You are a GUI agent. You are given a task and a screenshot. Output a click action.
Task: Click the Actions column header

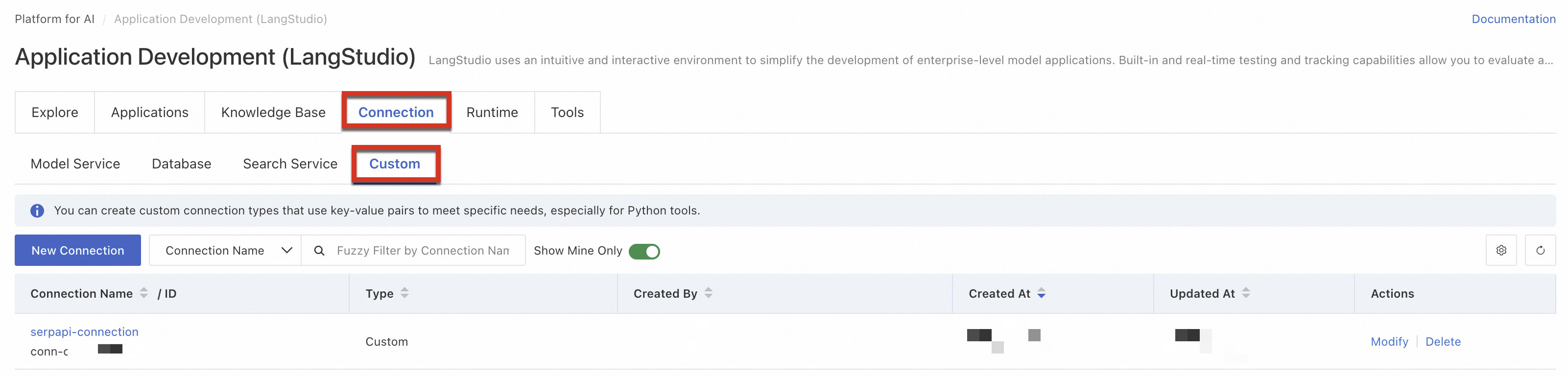[x=1392, y=293]
